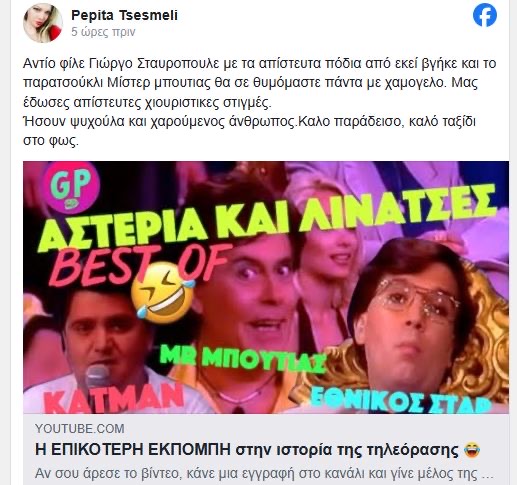Image resolution: width=517 pixels, height=485 pixels.
Task: Click the 'Αν σου άρεσε το βίντεο' description
Action: [x=263, y=473]
